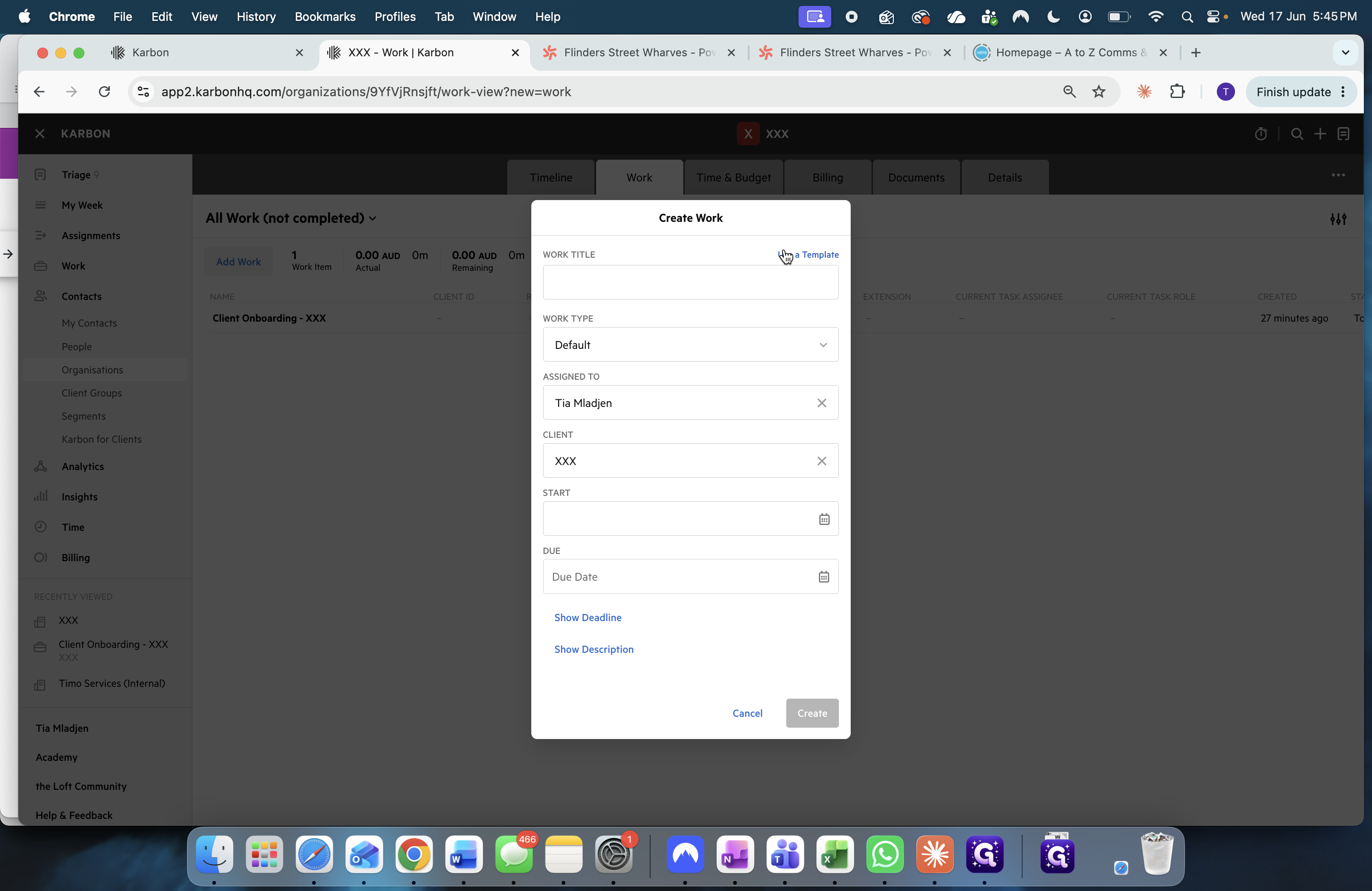The image size is (1372, 891).
Task: Open Analytics in the sidebar
Action: tap(83, 466)
